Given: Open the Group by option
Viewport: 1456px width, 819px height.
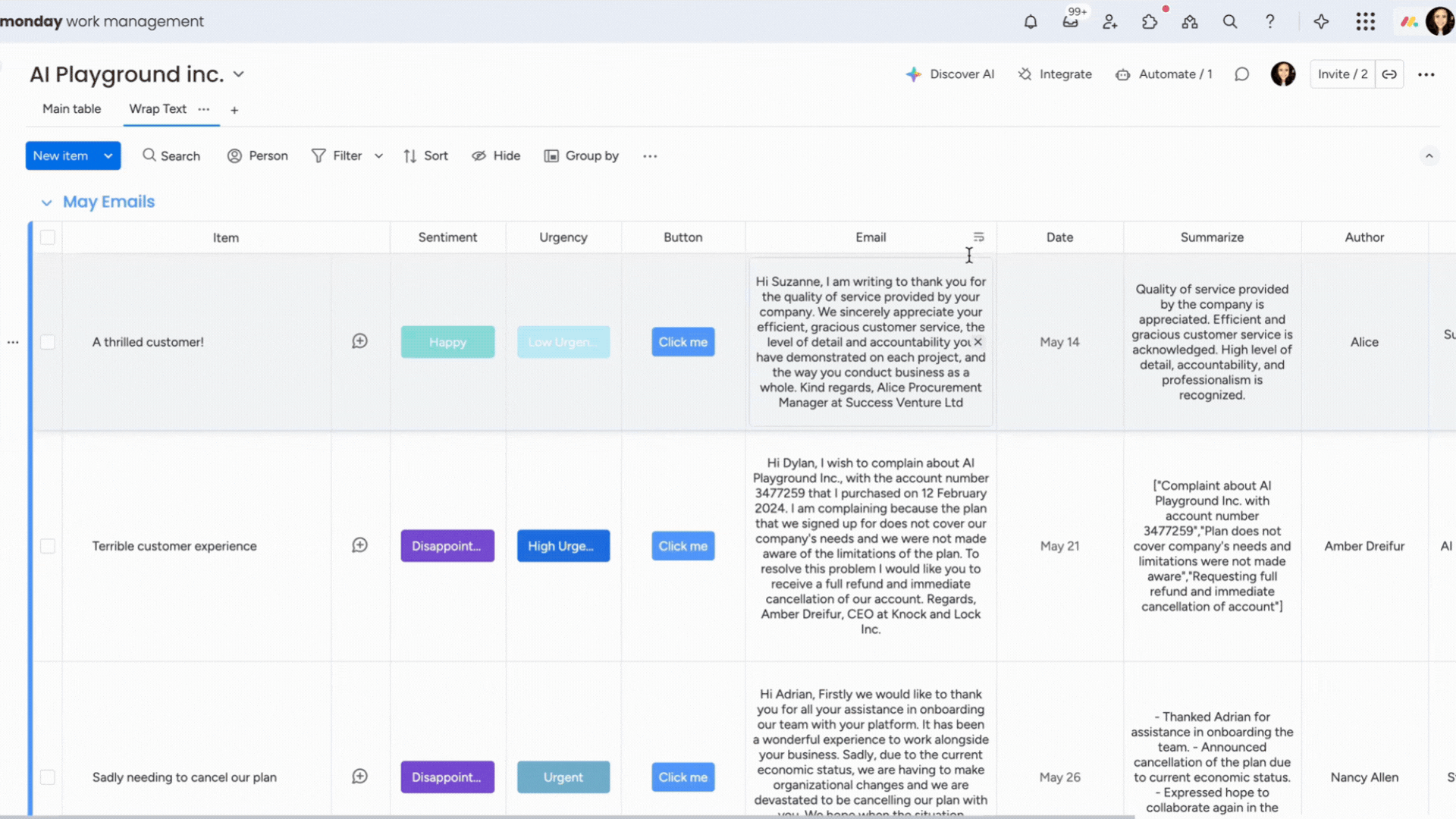Looking at the screenshot, I should coord(582,155).
